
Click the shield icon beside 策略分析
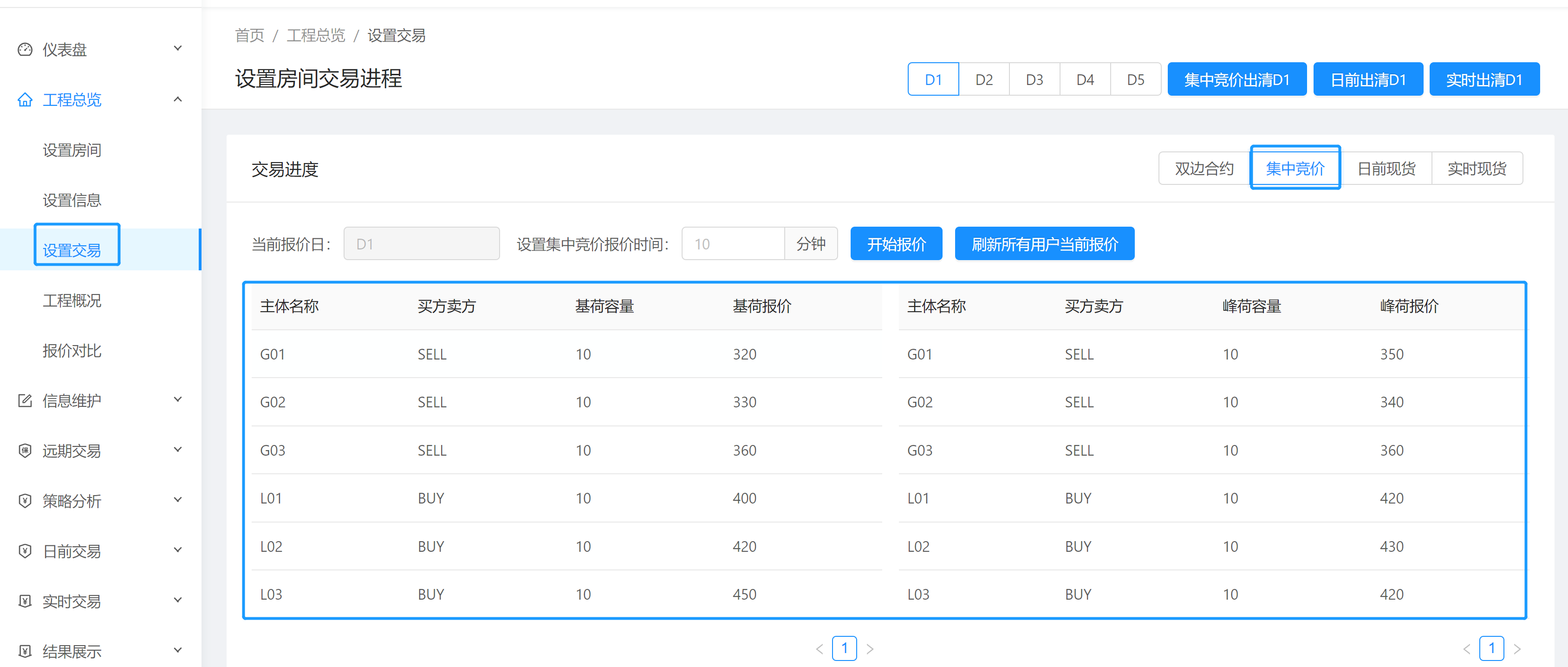pyautogui.click(x=25, y=501)
